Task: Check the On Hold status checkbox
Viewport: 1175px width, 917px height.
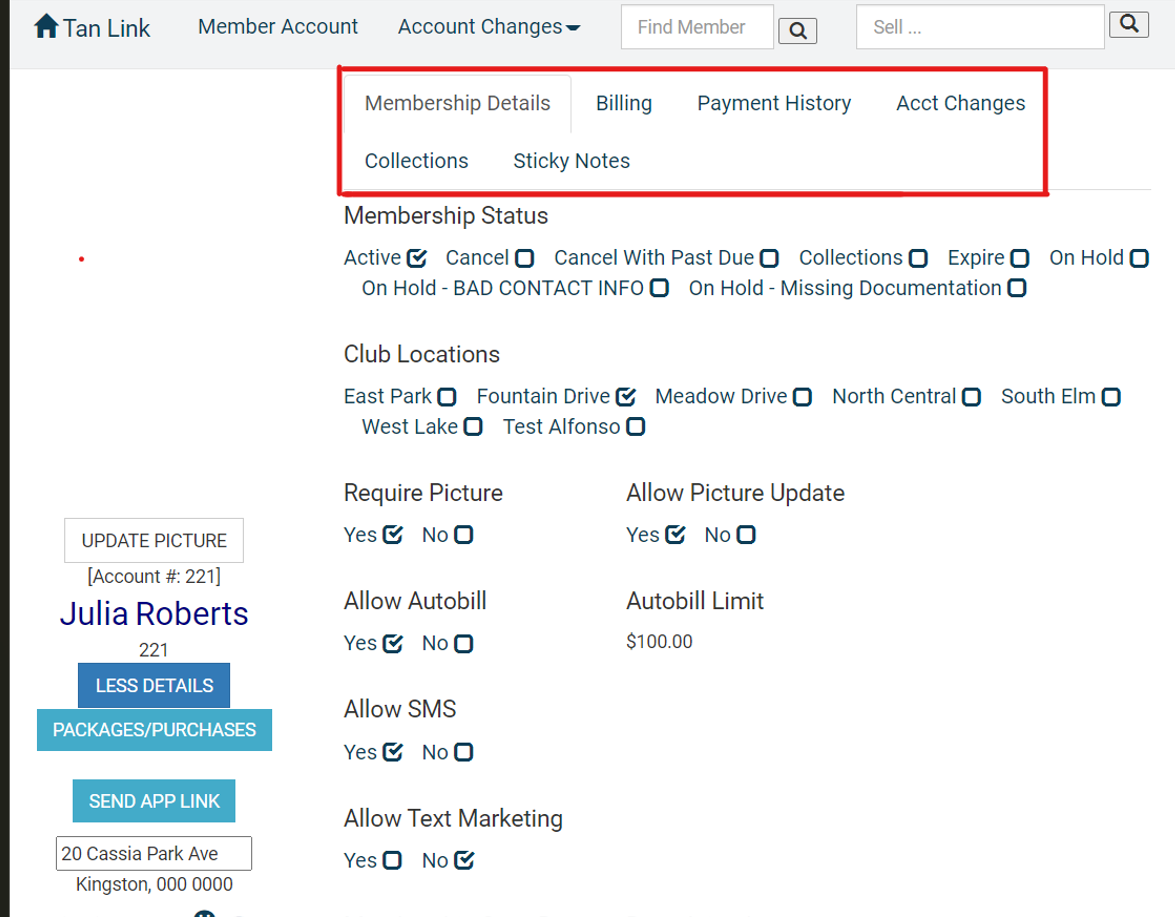Action: point(1139,258)
